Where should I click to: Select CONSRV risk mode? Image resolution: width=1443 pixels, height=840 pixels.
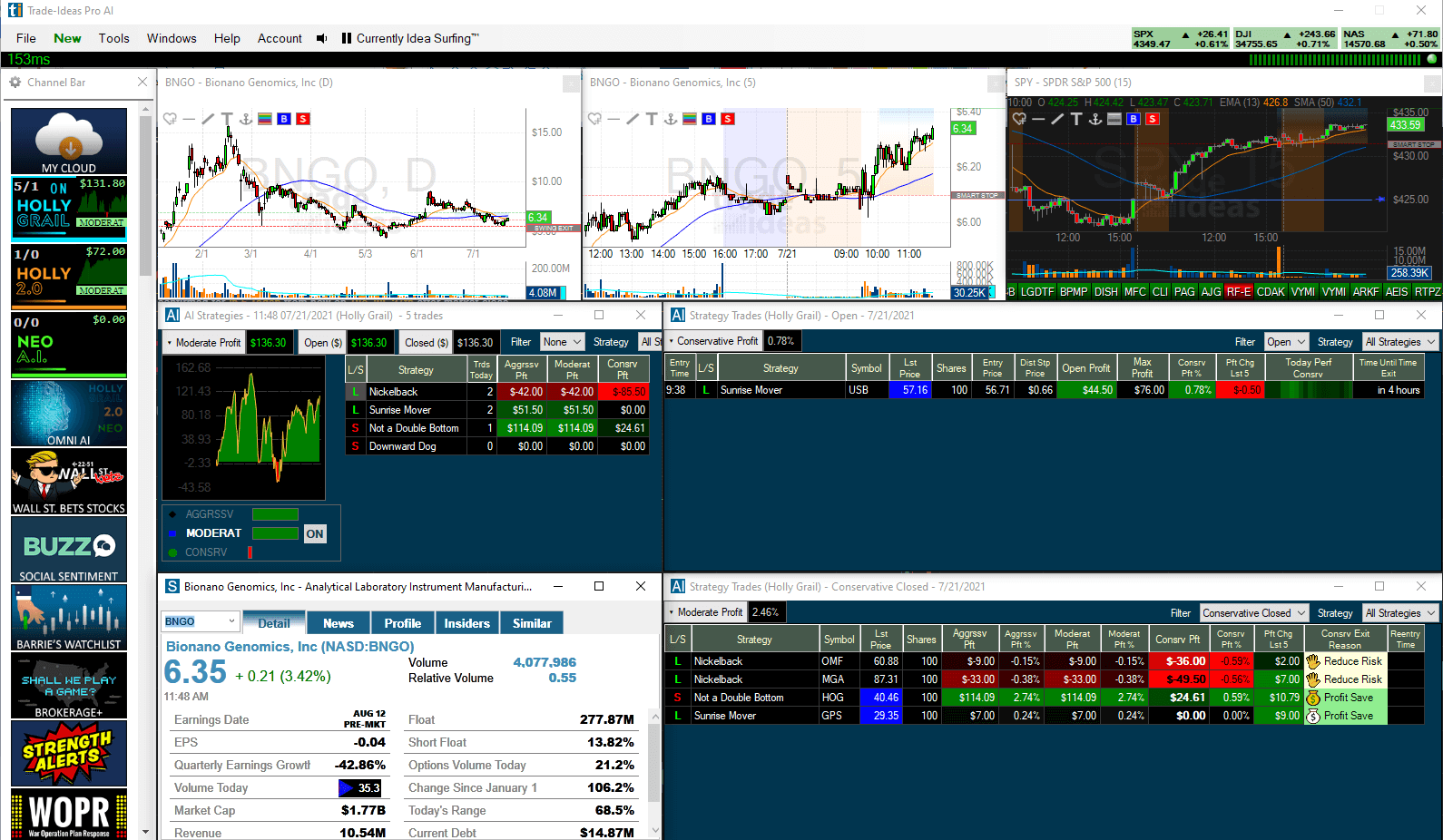click(x=206, y=552)
